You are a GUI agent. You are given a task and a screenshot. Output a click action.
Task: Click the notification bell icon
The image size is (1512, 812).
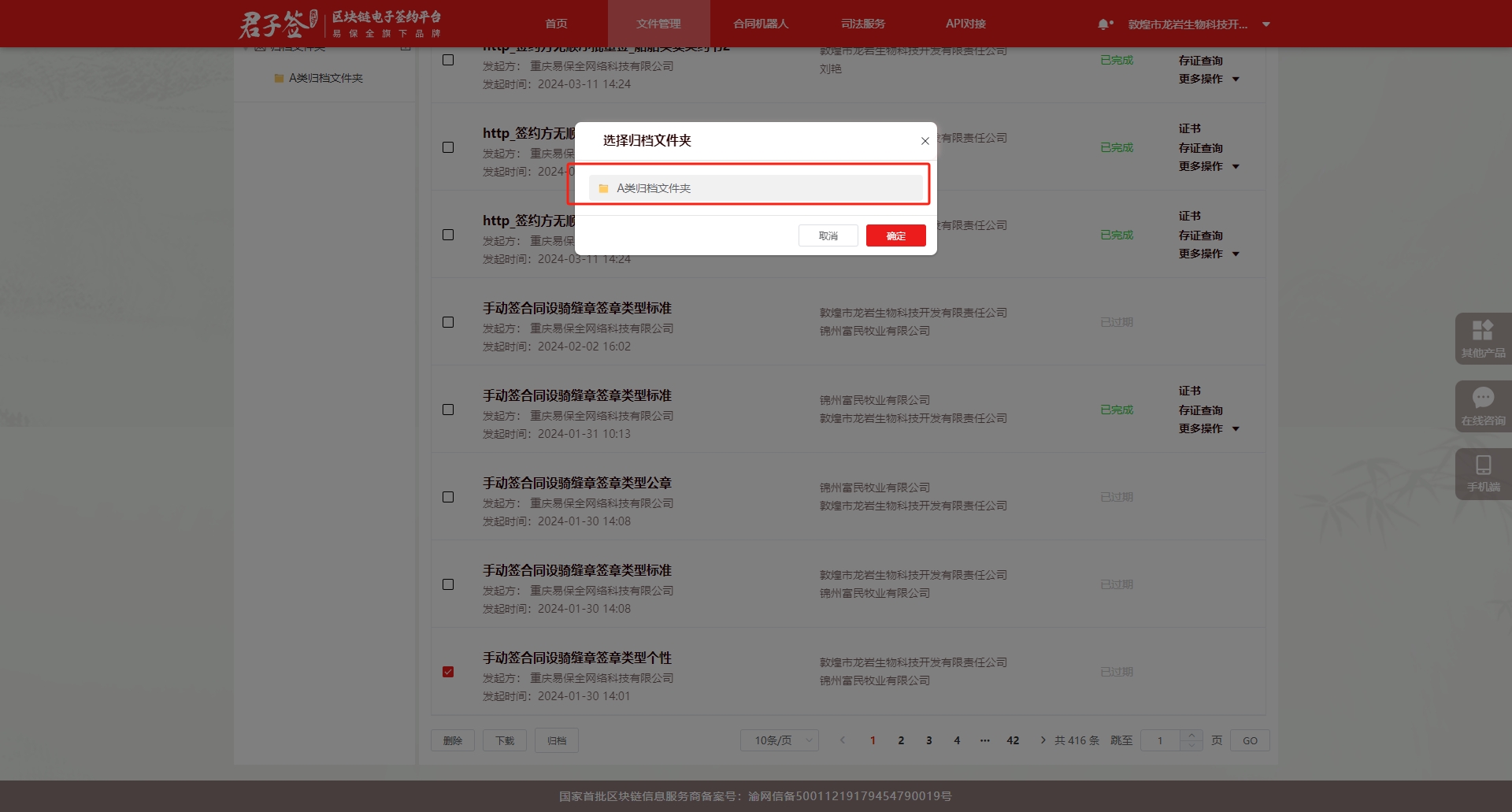(1104, 24)
